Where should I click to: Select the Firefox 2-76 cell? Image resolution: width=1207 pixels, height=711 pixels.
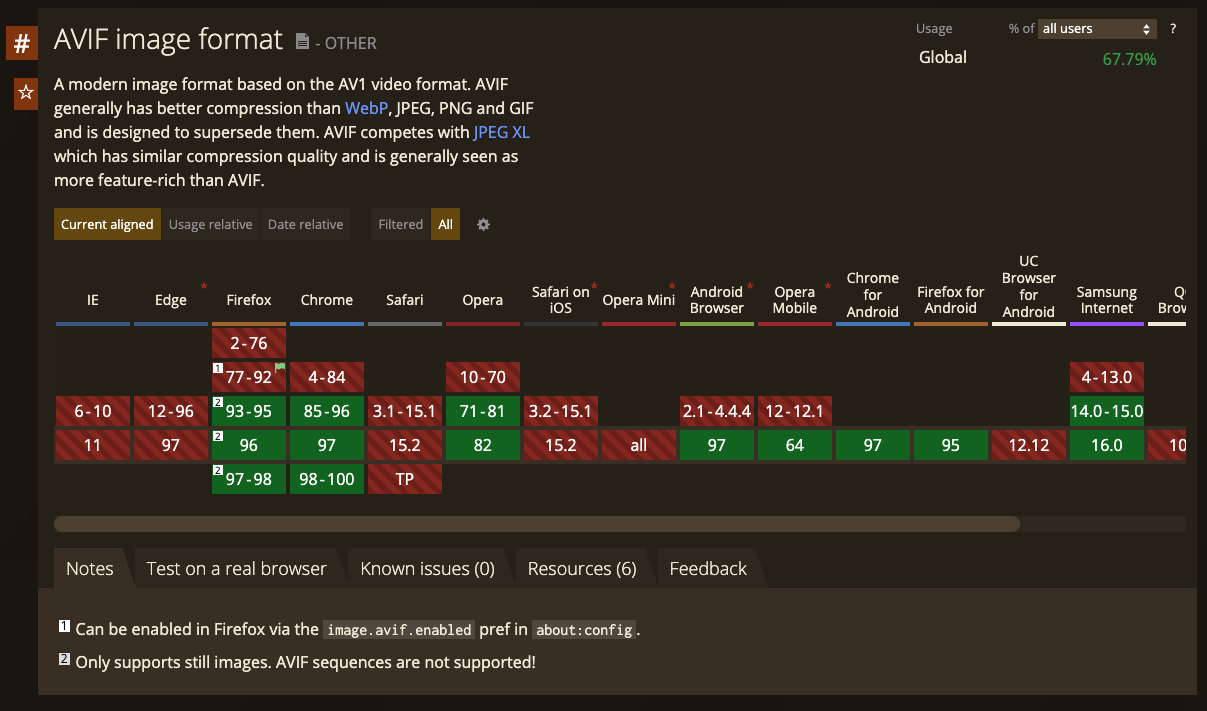pyautogui.click(x=249, y=344)
